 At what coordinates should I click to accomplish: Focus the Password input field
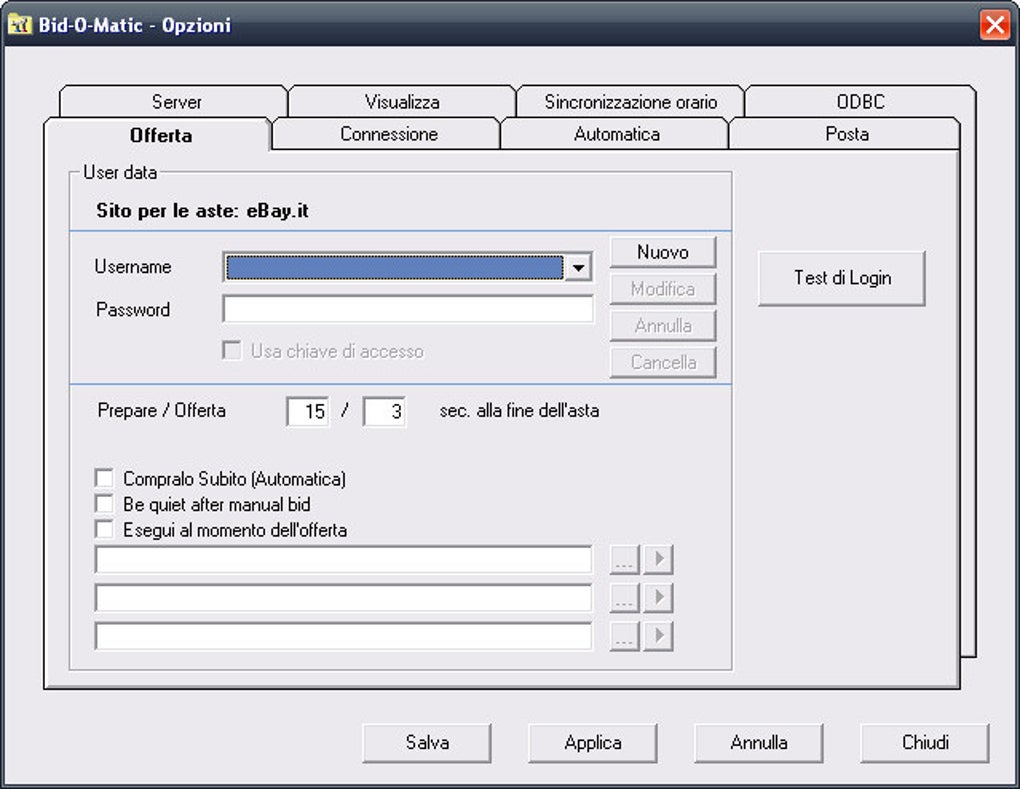[408, 309]
